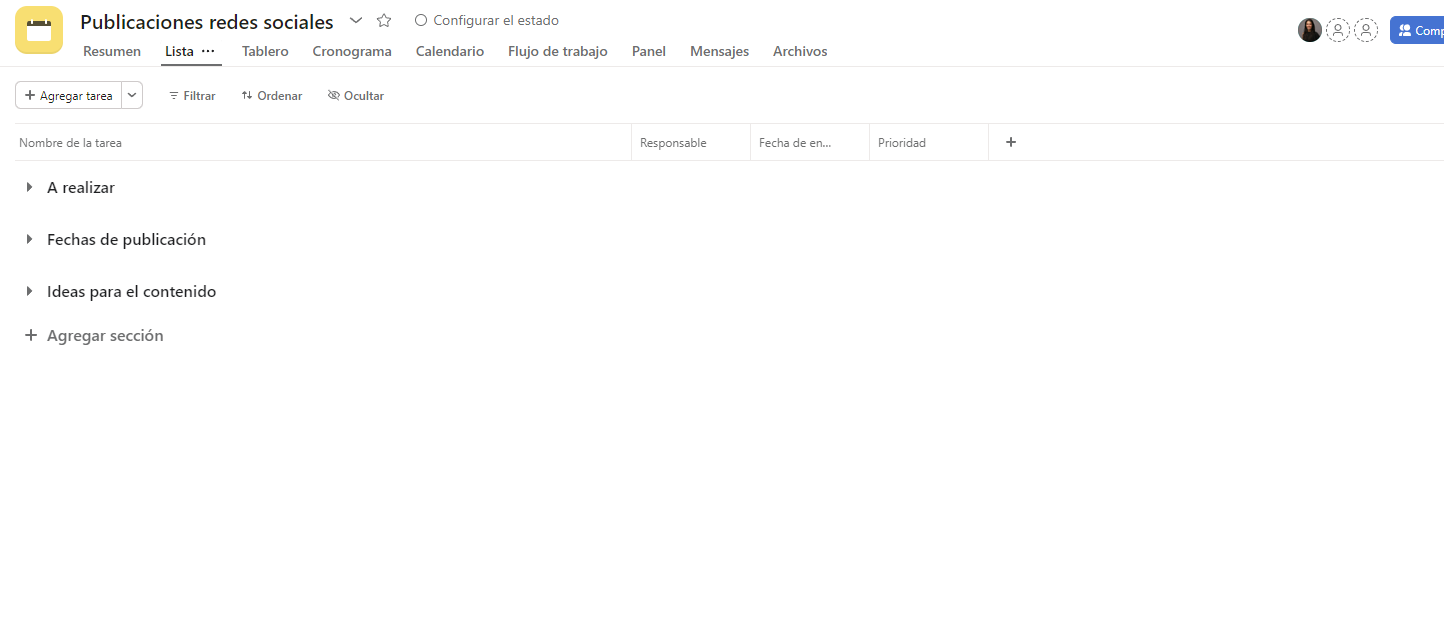
Task: Click the Nombre de la tarea column header
Action: point(323,143)
